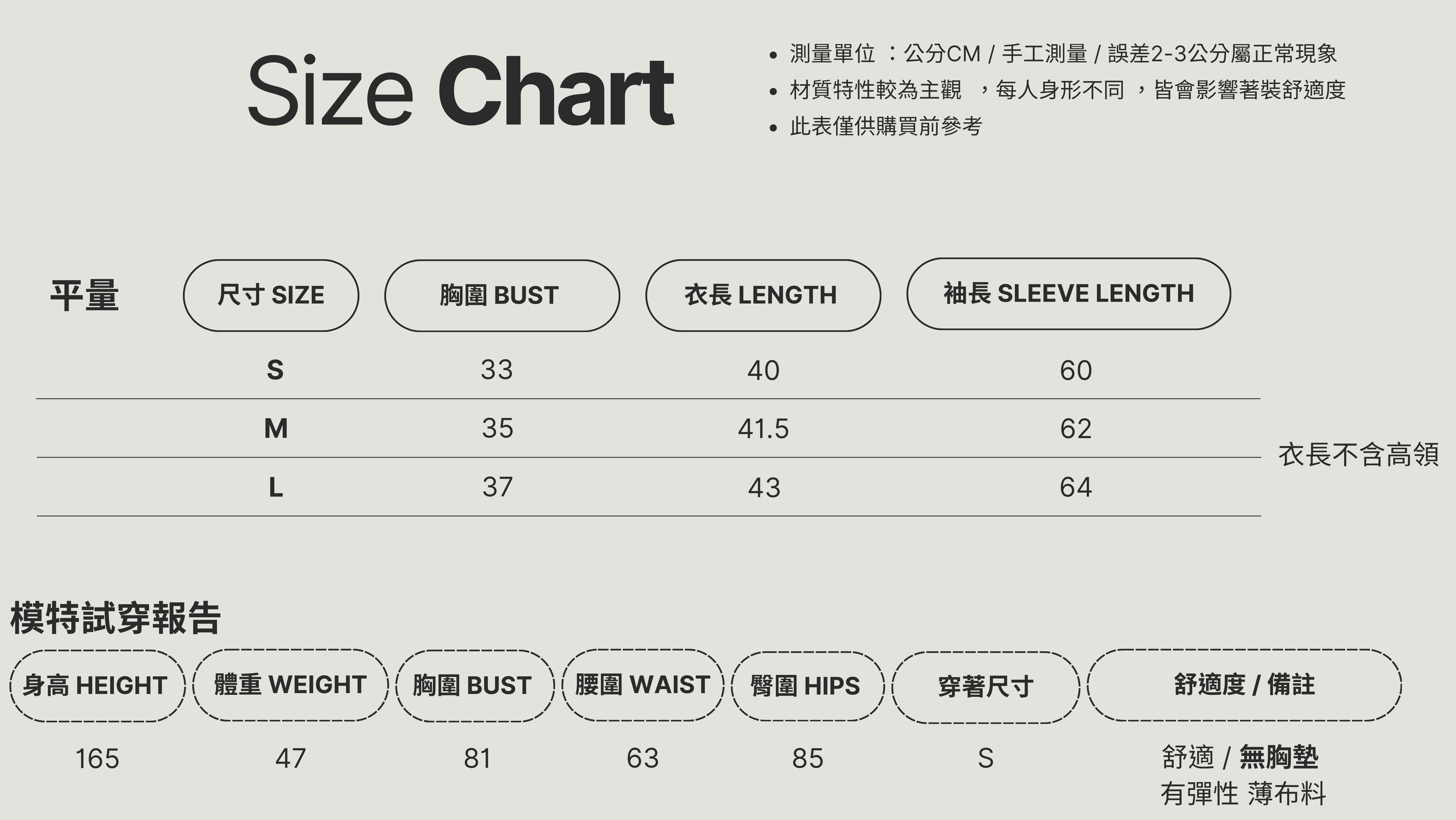
Task: Click the bust value 33
Action: 497,370
